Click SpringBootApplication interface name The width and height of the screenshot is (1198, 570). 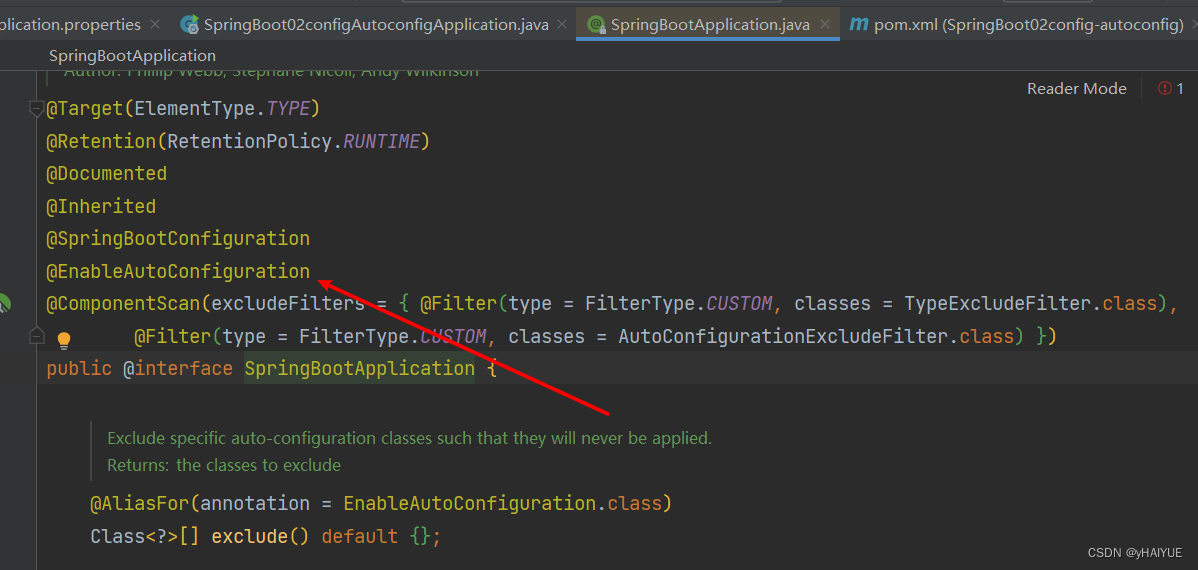[359, 368]
